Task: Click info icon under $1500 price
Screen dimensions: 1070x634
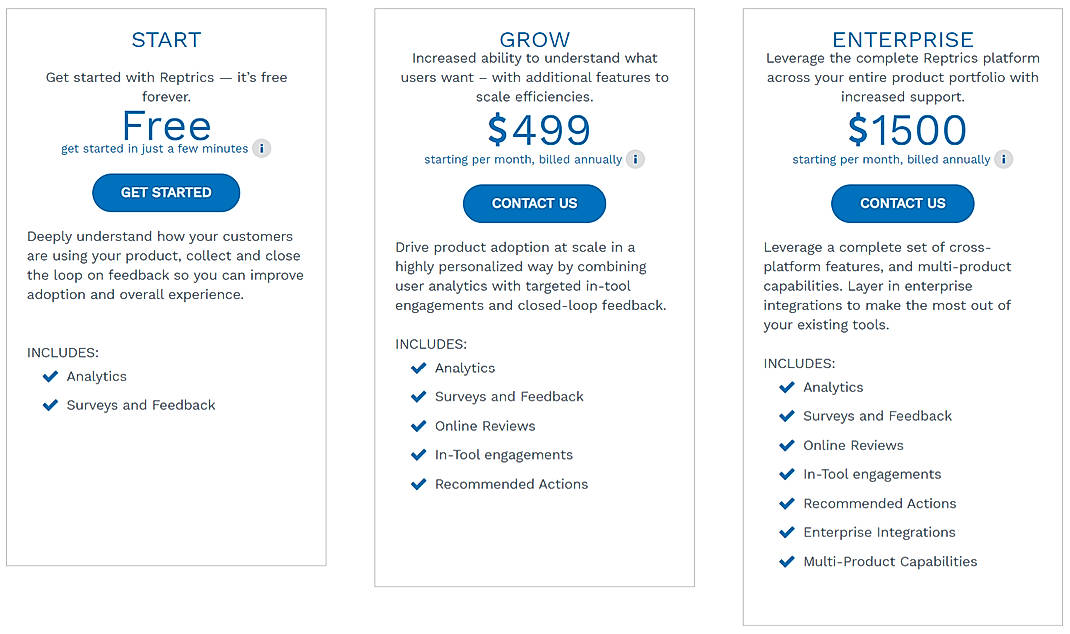Action: click(x=1003, y=160)
